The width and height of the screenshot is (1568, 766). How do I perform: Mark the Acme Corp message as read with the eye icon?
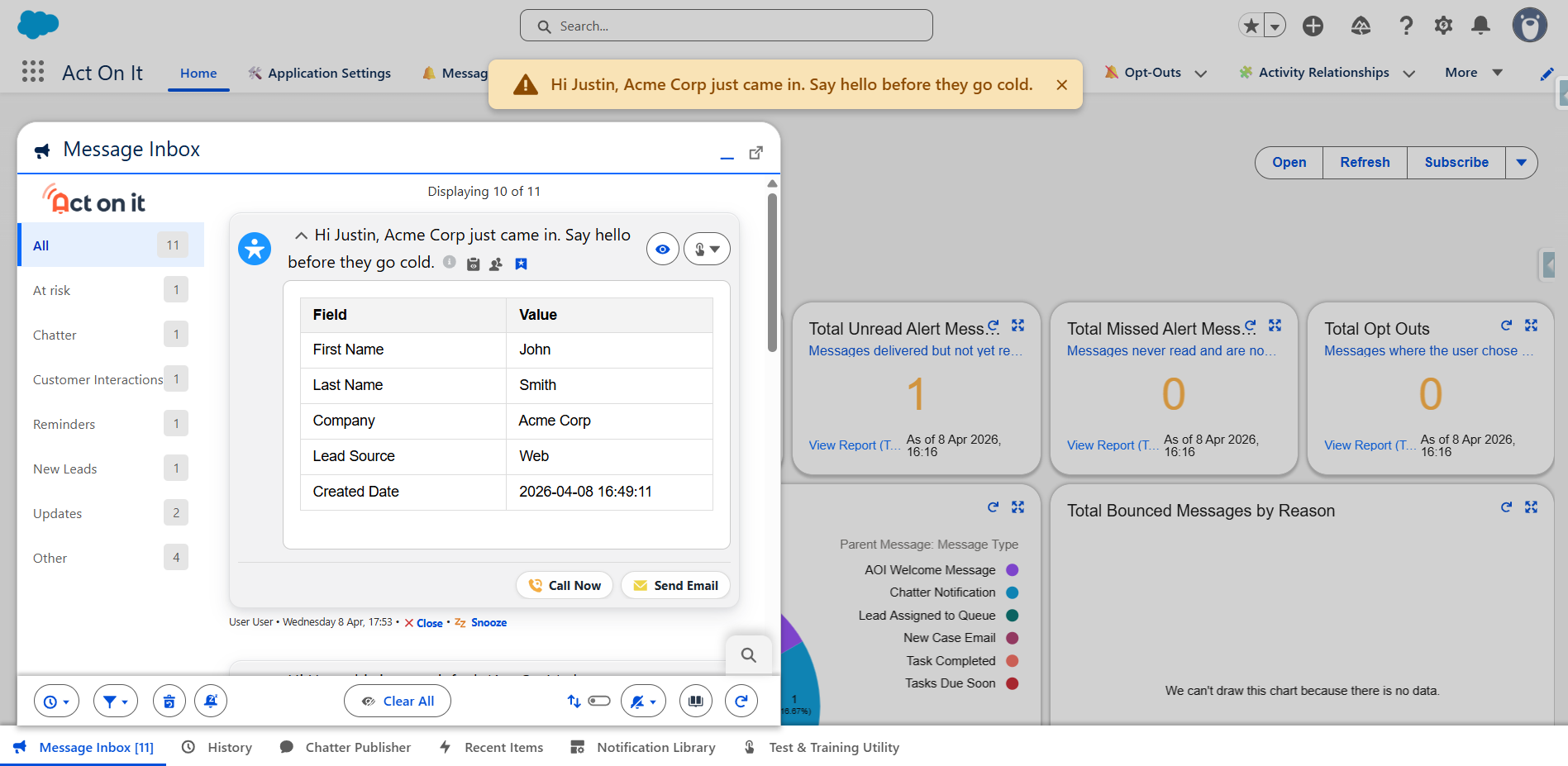tap(662, 248)
